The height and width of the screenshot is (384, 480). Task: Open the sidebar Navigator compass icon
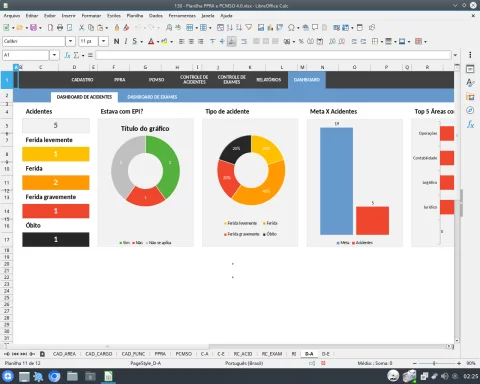(x=470, y=110)
